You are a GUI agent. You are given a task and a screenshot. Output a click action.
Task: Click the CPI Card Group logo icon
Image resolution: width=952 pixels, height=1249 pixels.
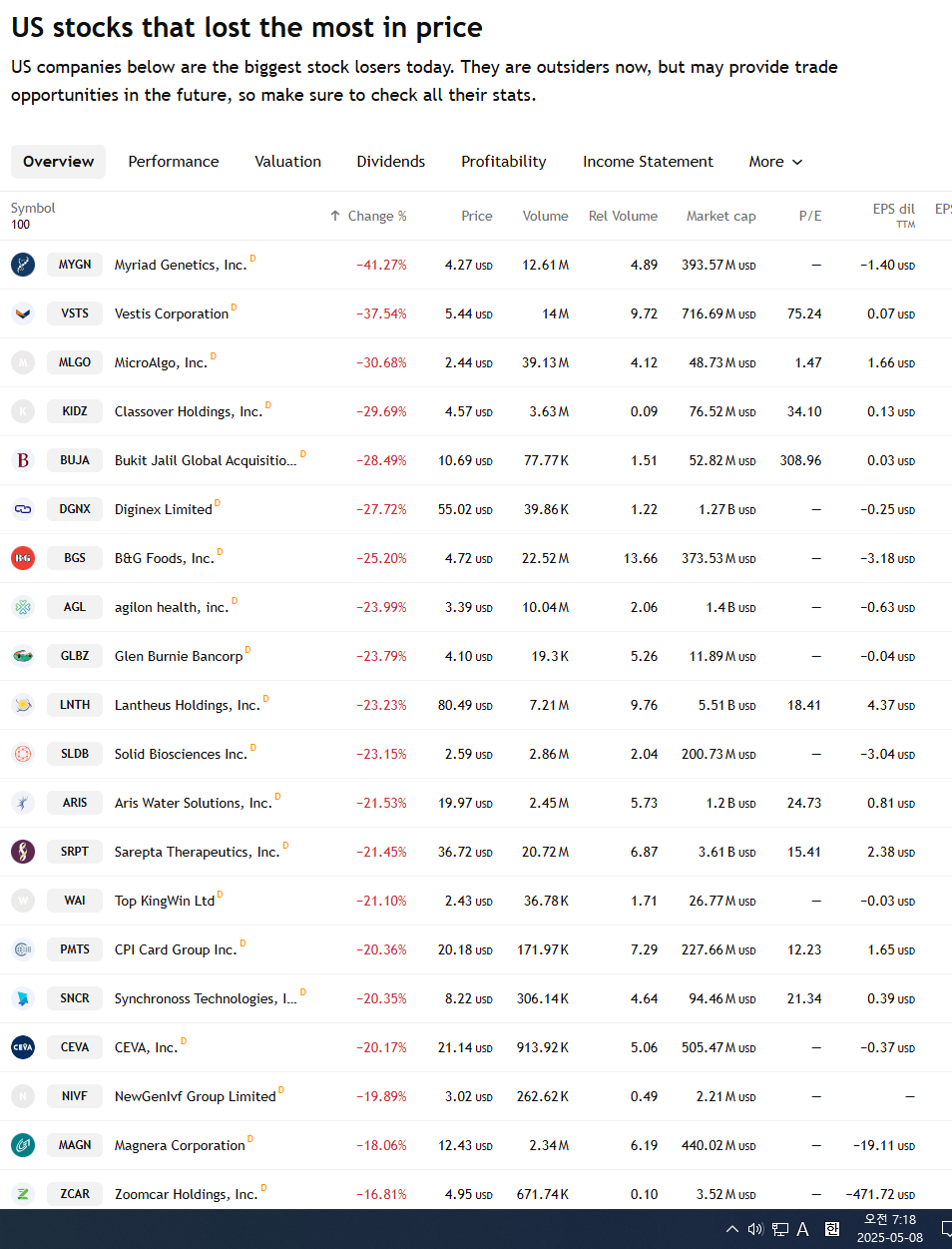[23, 949]
